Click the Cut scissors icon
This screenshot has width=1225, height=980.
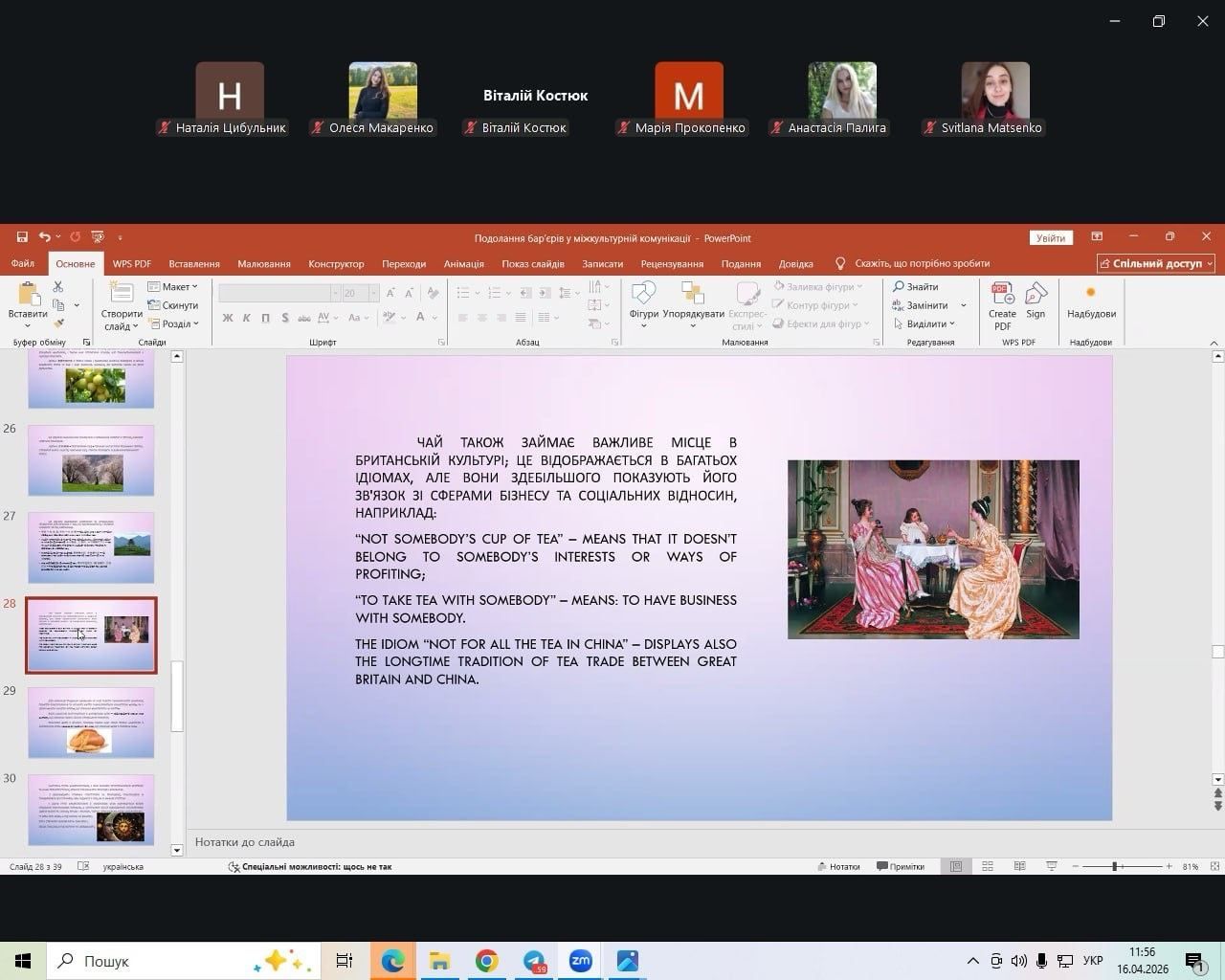click(x=58, y=287)
